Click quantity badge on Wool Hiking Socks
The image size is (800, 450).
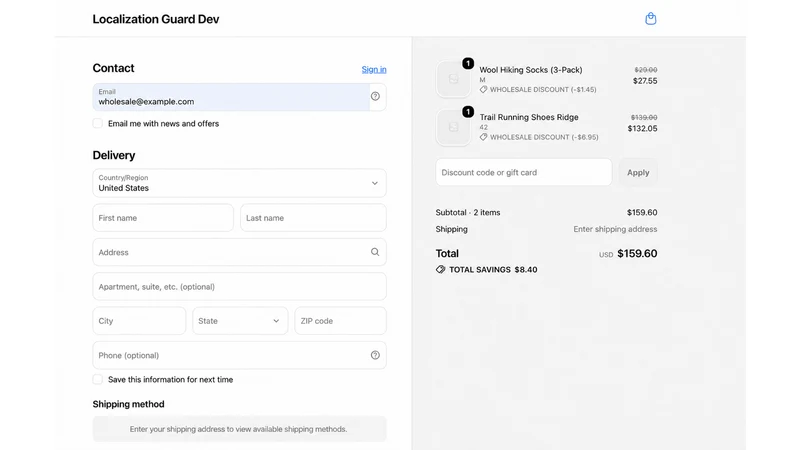point(468,63)
